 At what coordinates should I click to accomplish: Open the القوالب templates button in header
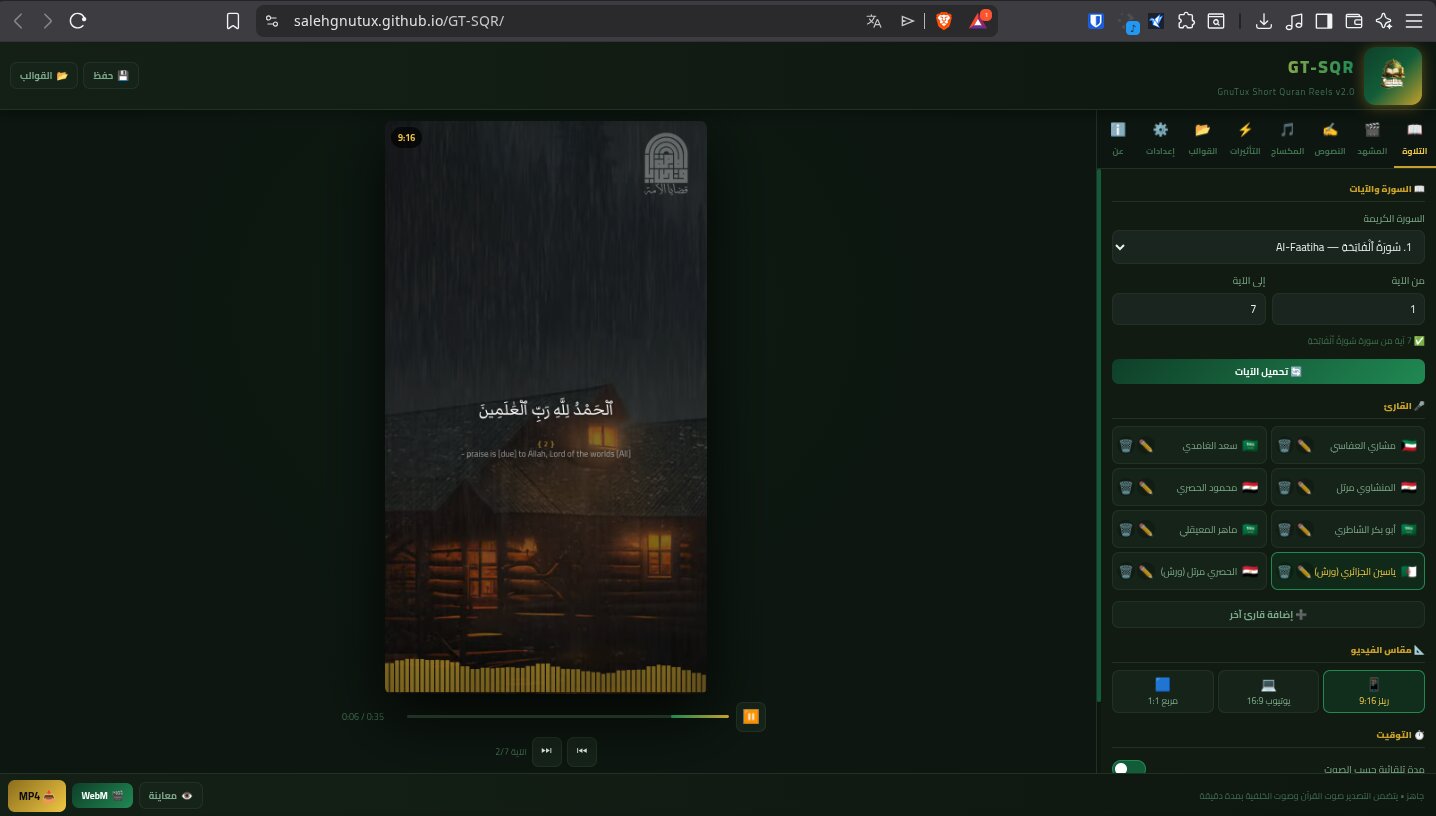(43, 76)
